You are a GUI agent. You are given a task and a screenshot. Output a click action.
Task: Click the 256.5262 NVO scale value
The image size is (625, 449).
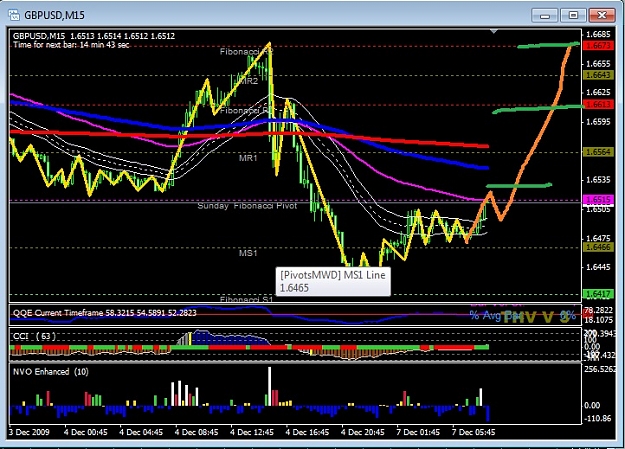tap(600, 369)
